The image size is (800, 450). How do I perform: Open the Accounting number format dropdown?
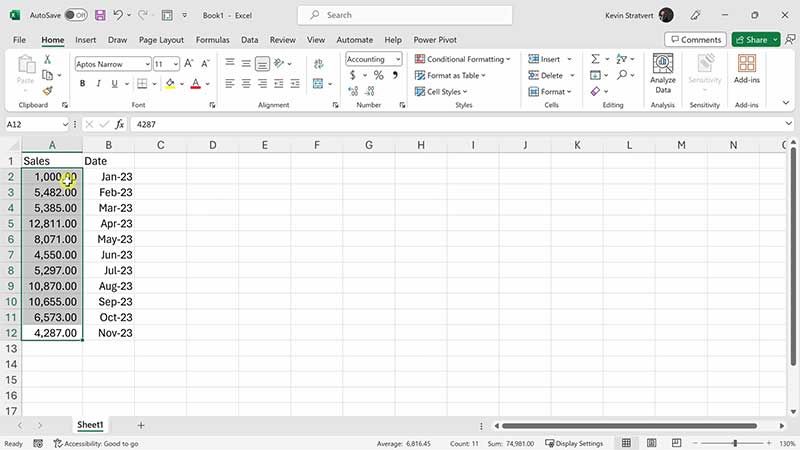[398, 59]
